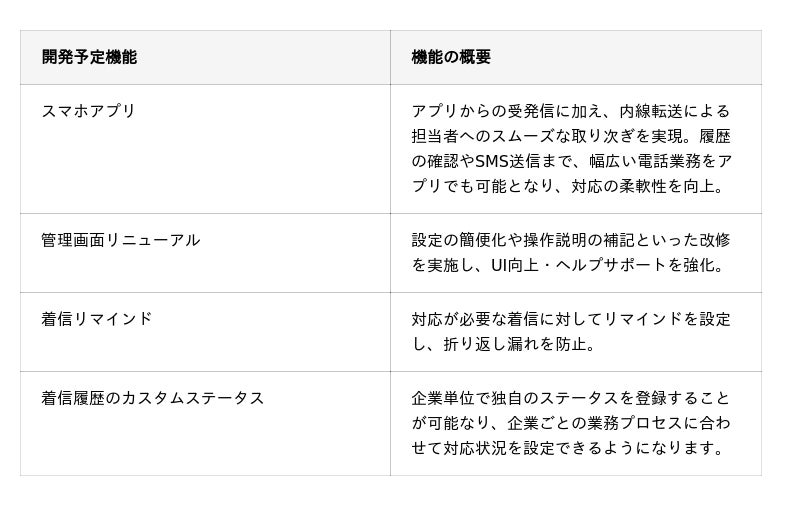Click the line 対応が必要な着信に対して
Viewport: 800px width, 506px height.
[x=507, y=319]
